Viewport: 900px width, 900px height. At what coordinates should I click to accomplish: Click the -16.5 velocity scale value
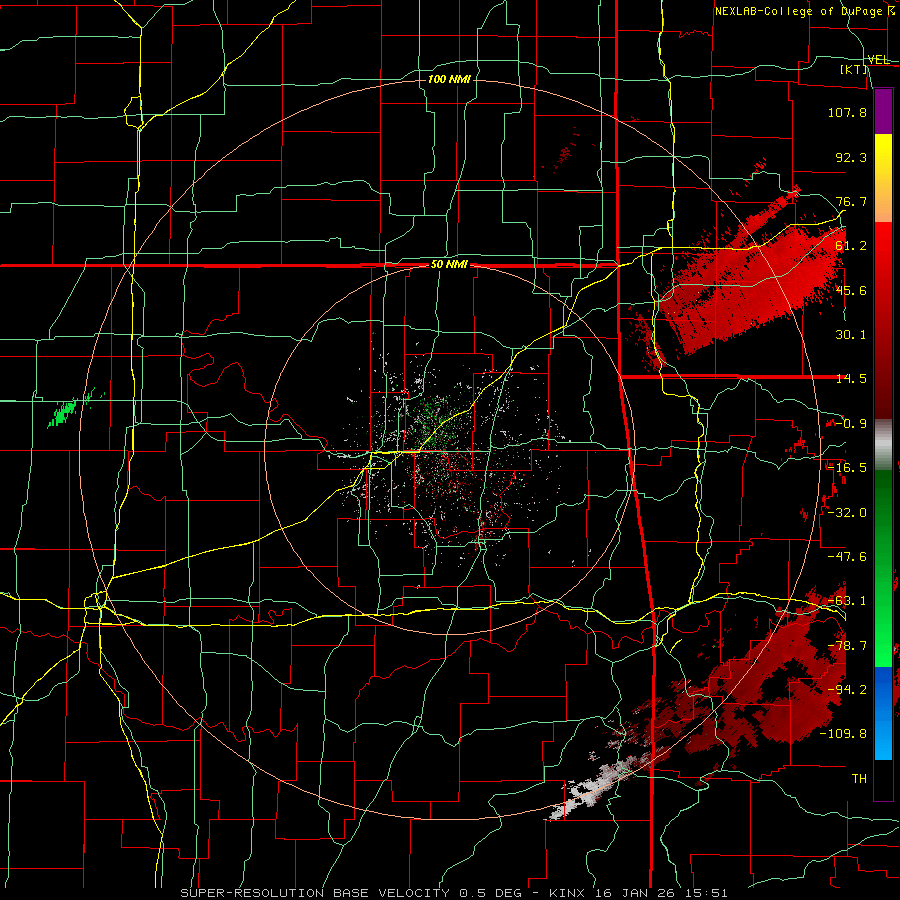click(x=847, y=468)
